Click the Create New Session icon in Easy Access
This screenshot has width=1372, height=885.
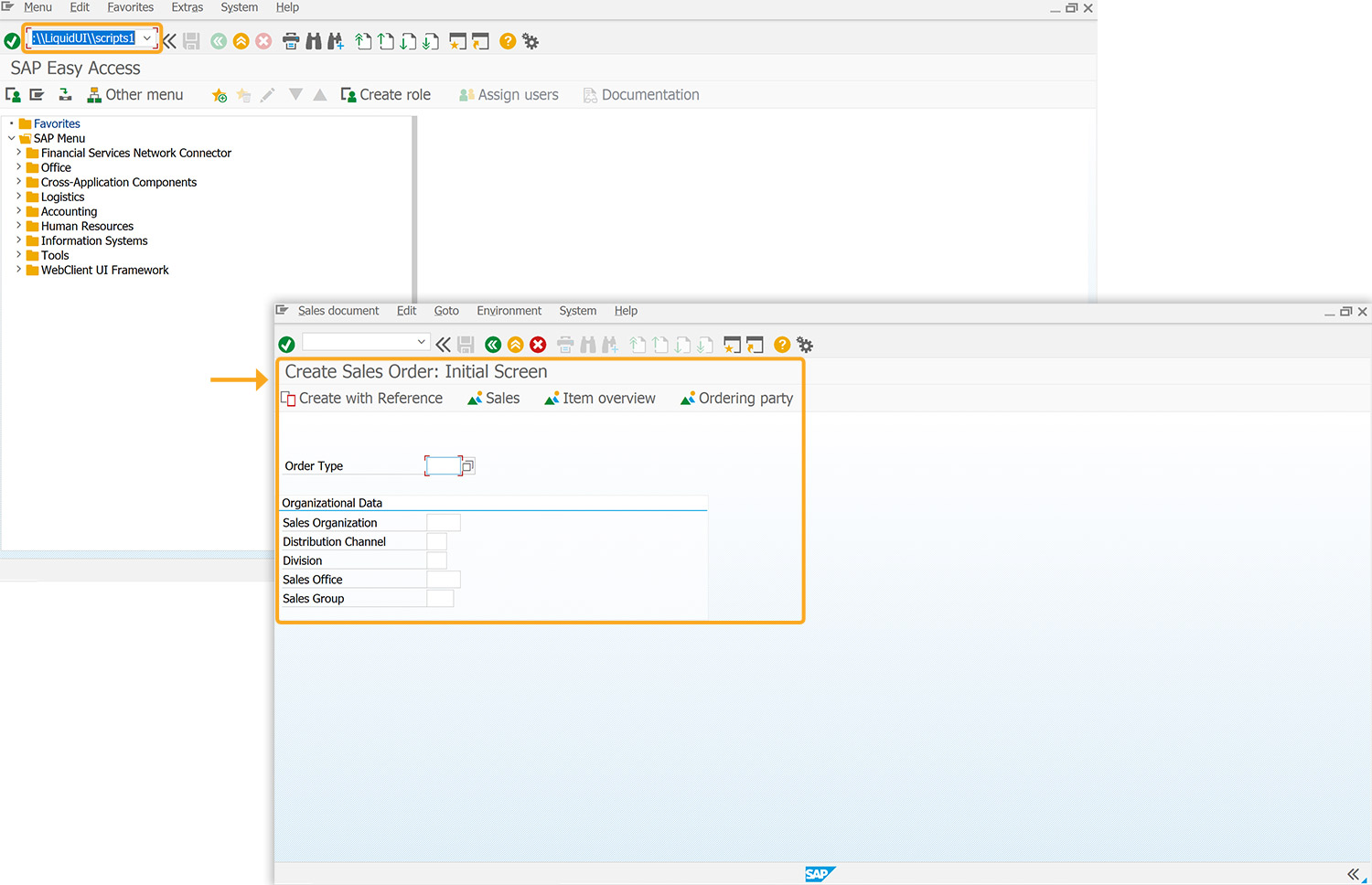pyautogui.click(x=458, y=41)
